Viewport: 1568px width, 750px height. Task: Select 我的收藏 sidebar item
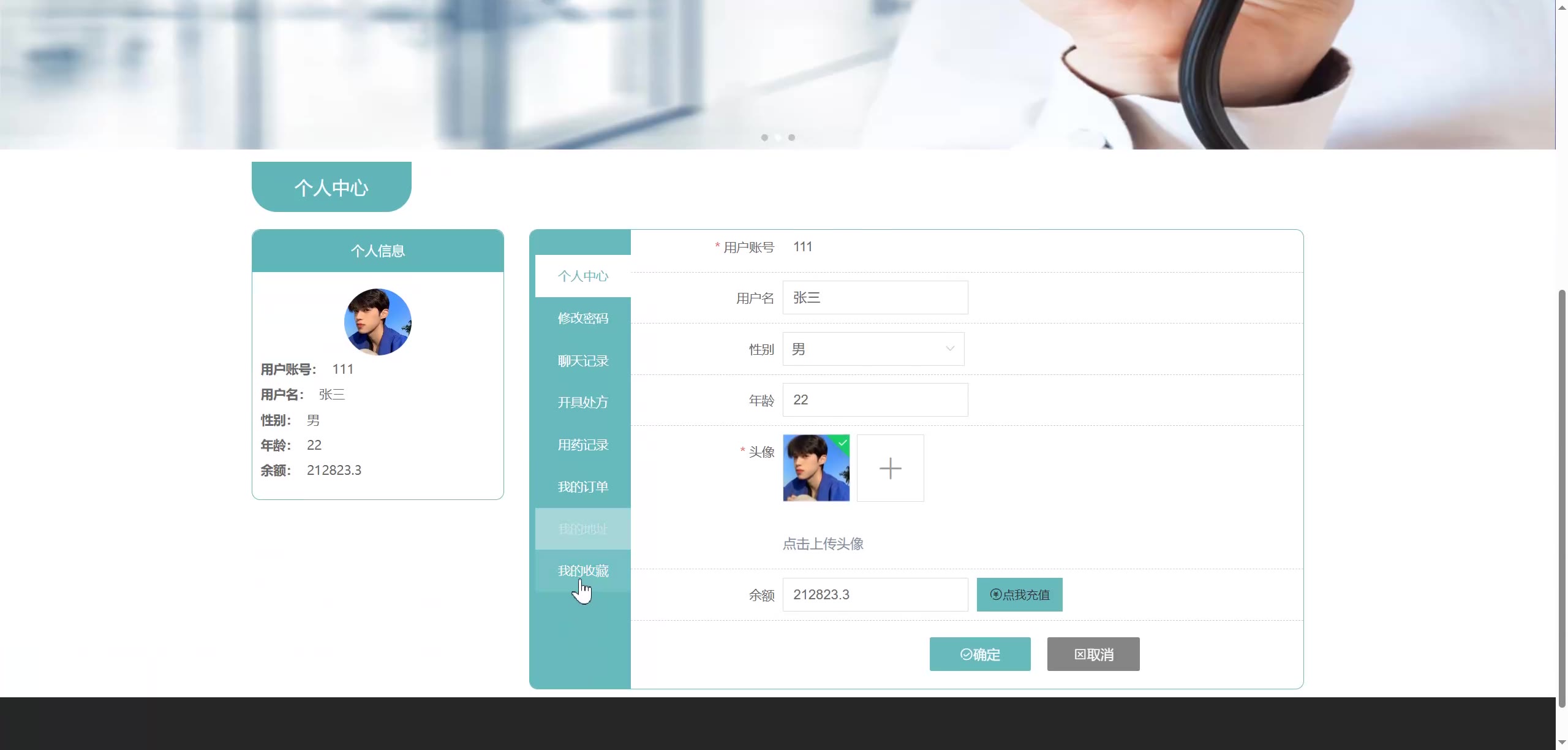click(x=582, y=570)
